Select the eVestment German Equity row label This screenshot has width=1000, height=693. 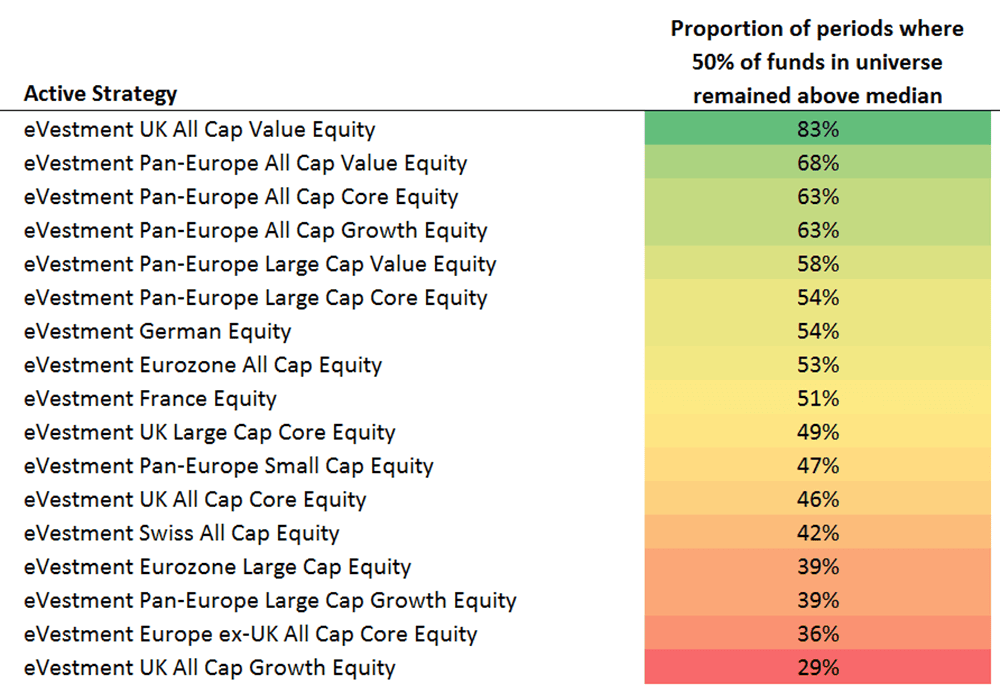158,331
